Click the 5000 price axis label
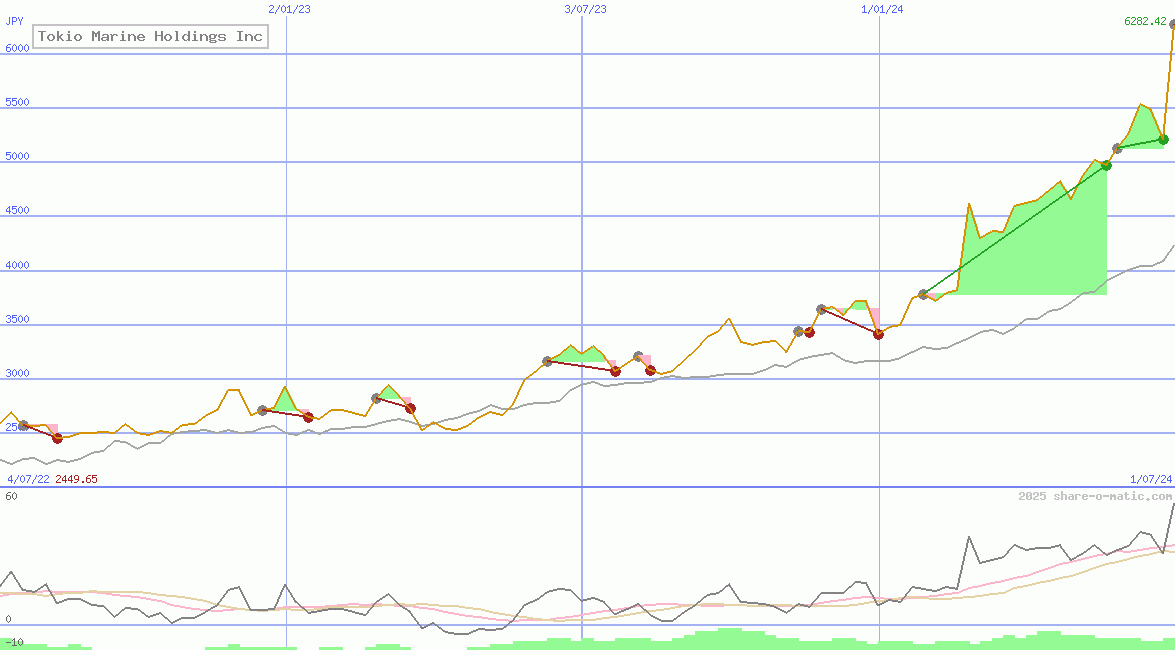This screenshot has height=650, width=1175. tap(17, 157)
